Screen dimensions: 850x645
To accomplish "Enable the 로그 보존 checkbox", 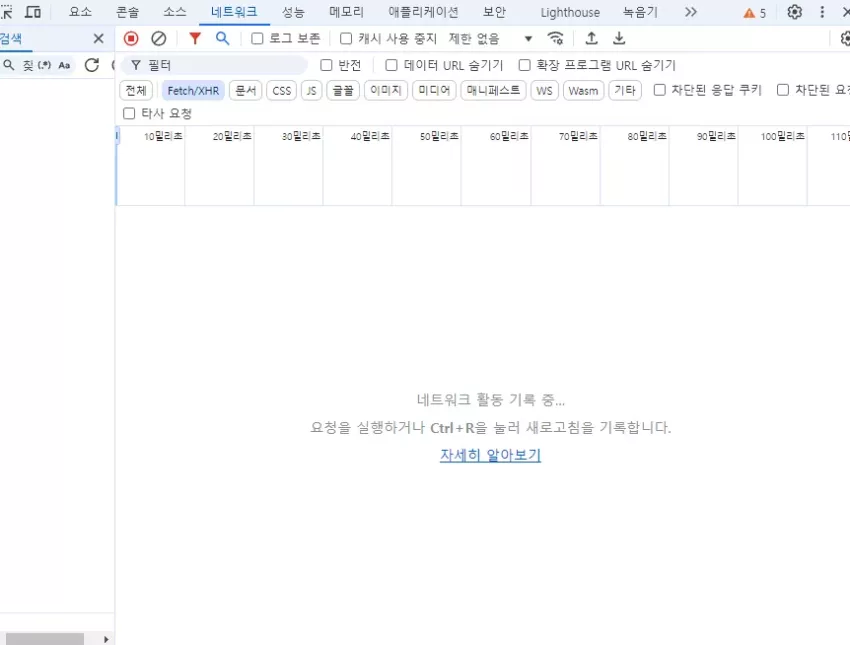I will tap(257, 38).
